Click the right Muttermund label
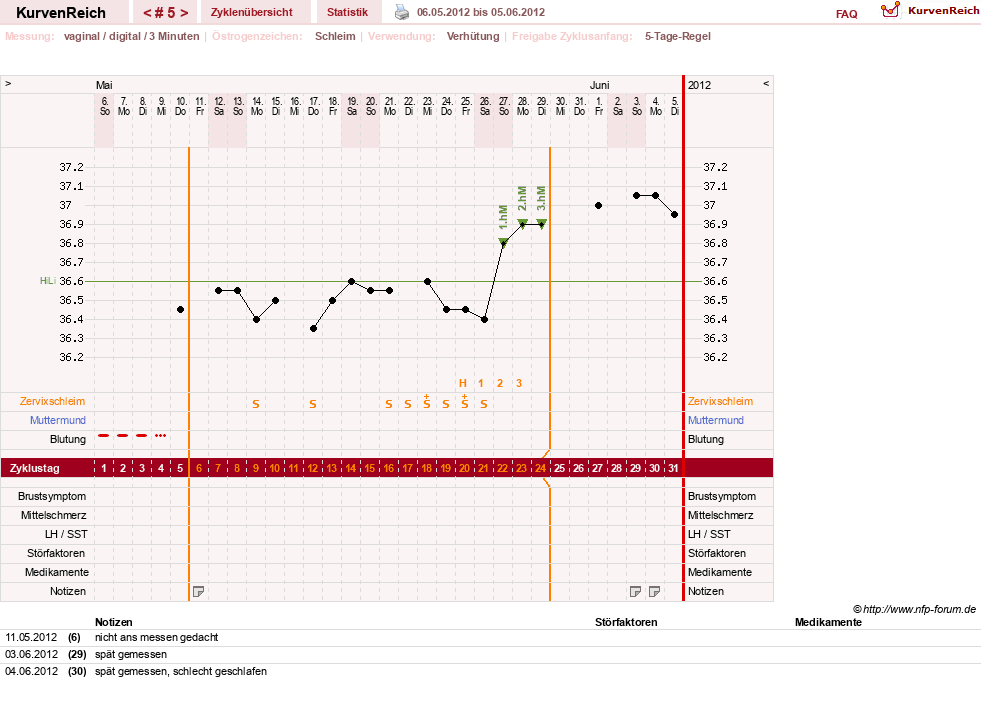This screenshot has width=981, height=701. coord(716,420)
